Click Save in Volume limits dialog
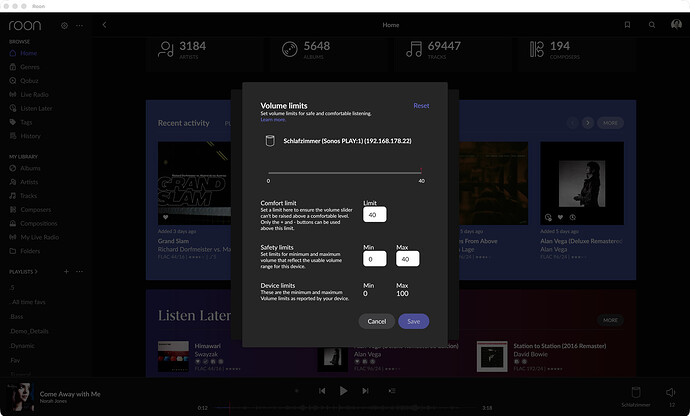Viewport: 690px width, 416px height. [x=413, y=321]
